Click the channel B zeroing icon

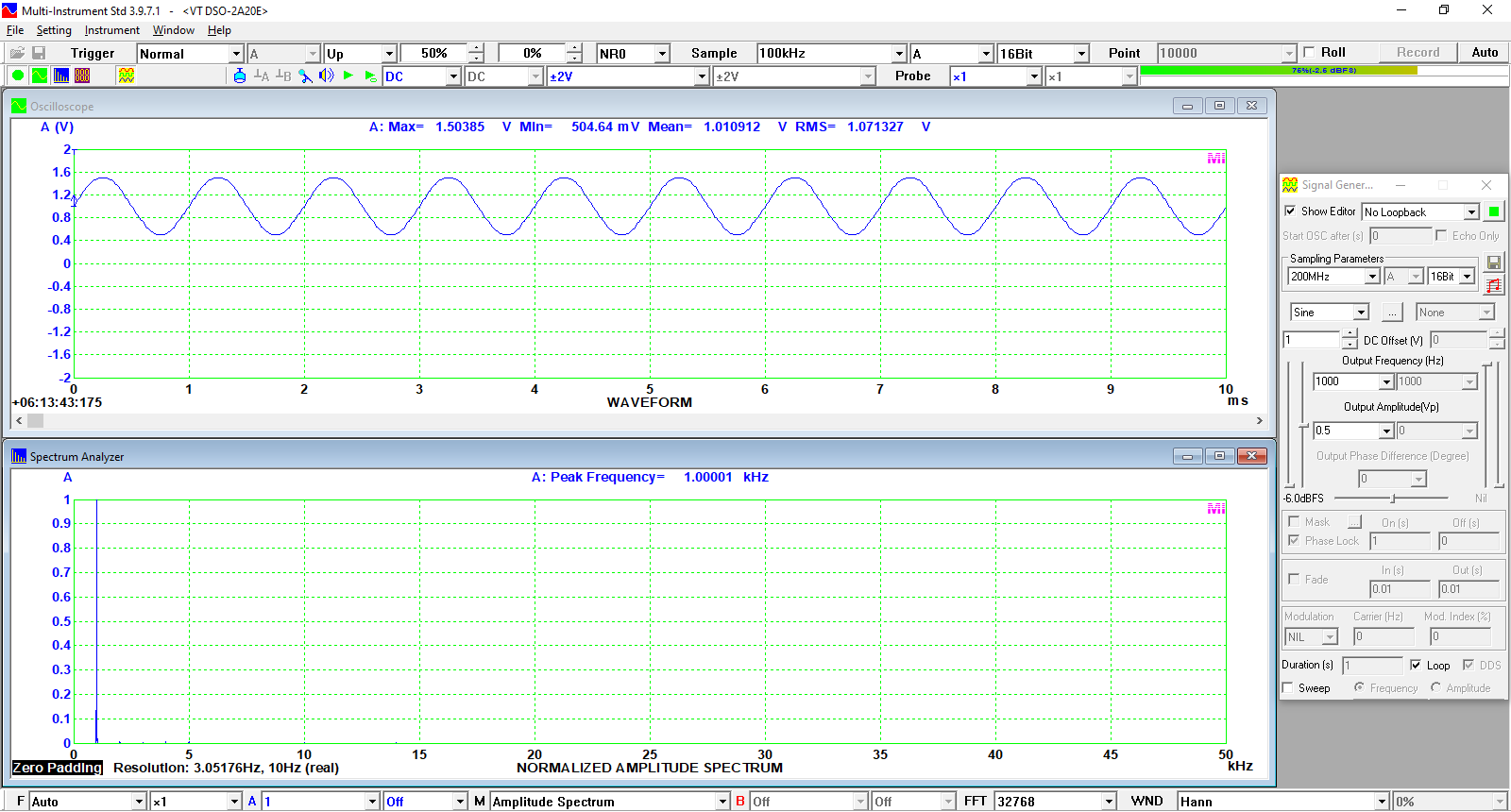[x=283, y=76]
